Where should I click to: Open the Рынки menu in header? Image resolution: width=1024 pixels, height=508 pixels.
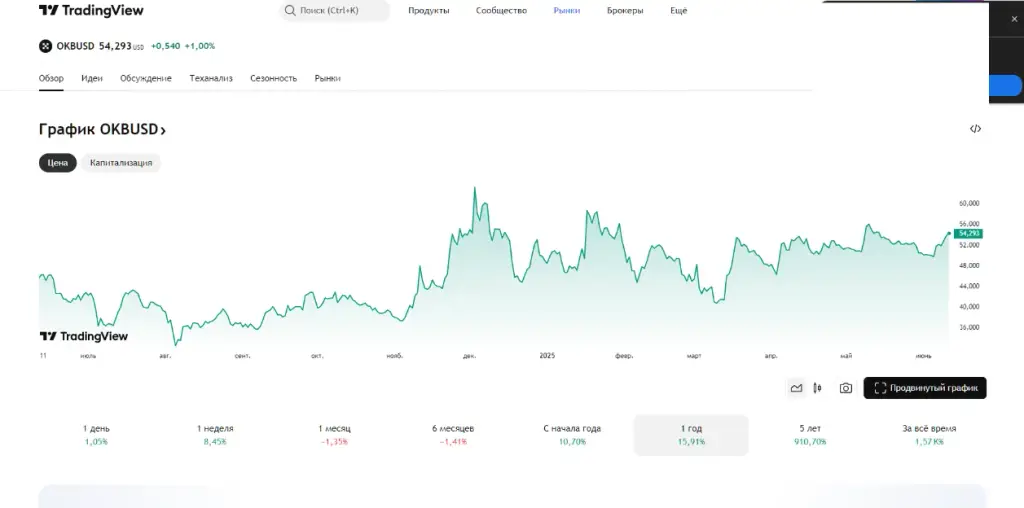click(x=566, y=10)
